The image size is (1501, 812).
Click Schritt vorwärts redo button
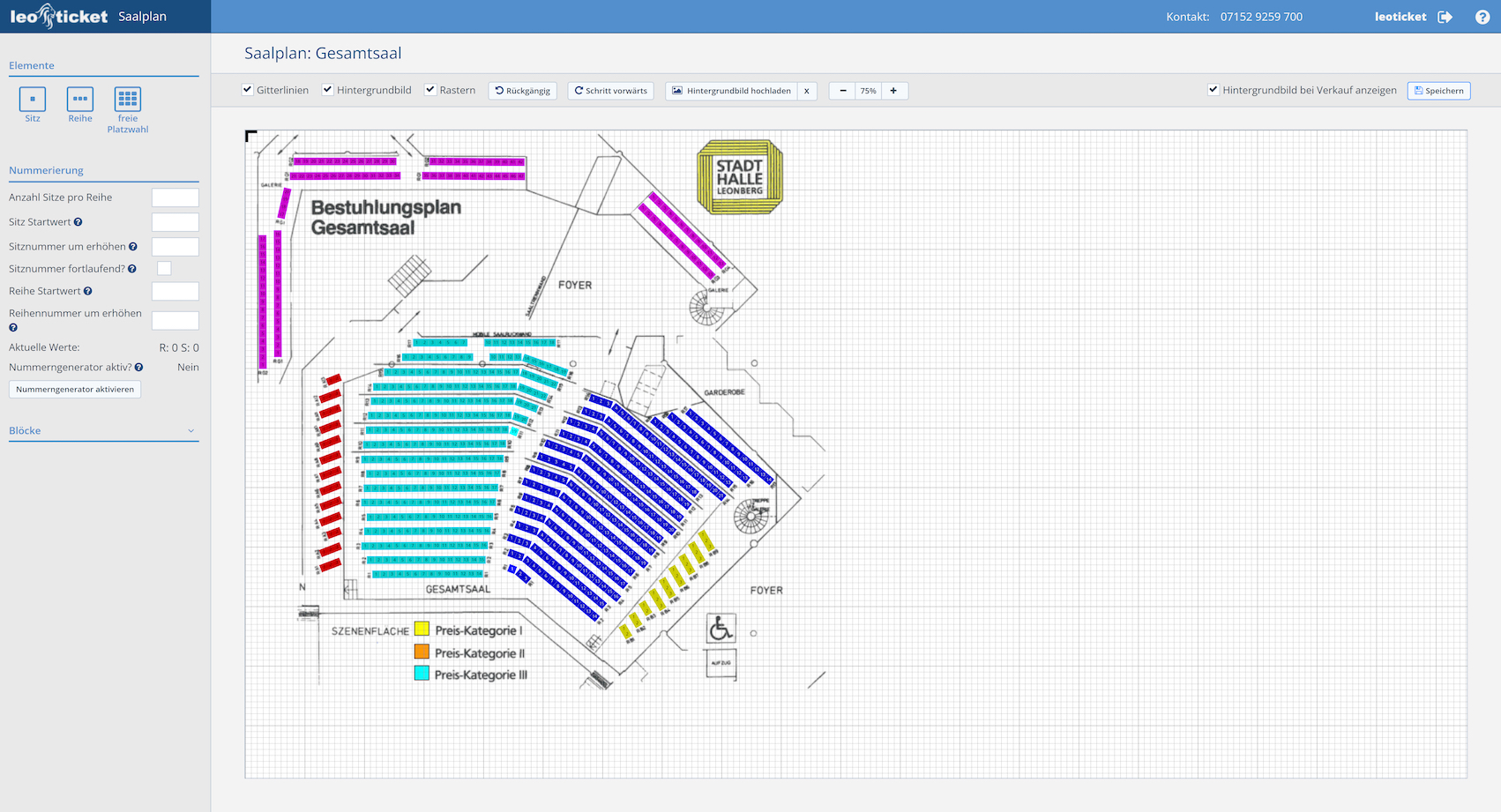click(x=610, y=91)
